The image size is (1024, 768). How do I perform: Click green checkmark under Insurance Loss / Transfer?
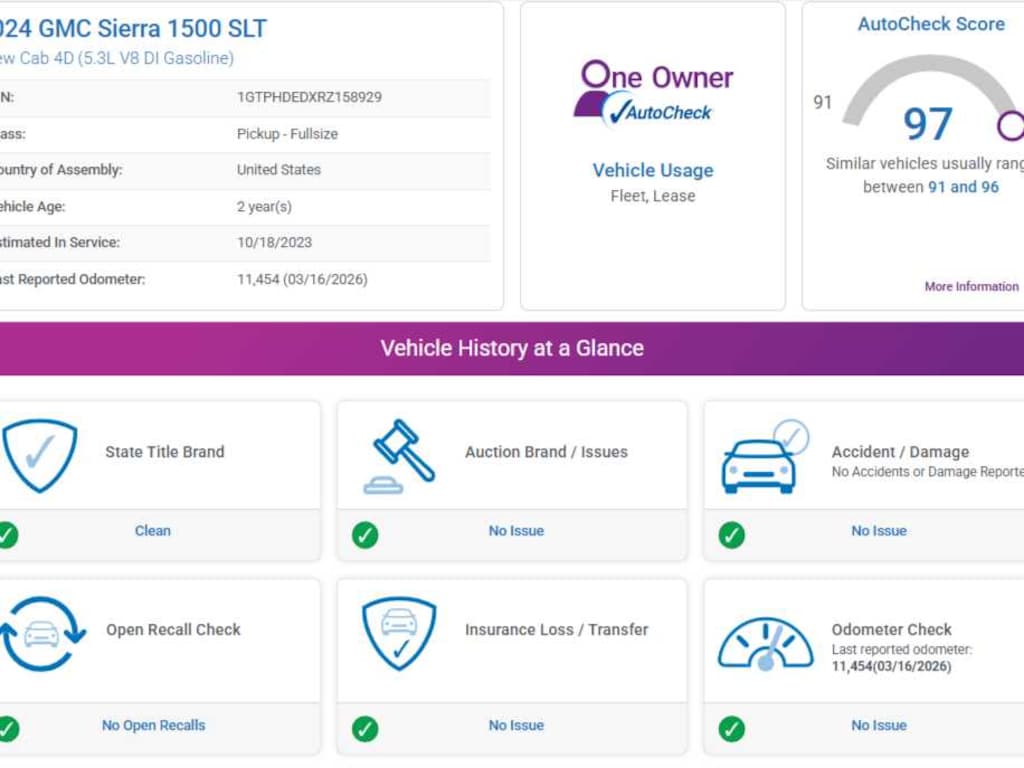365,729
